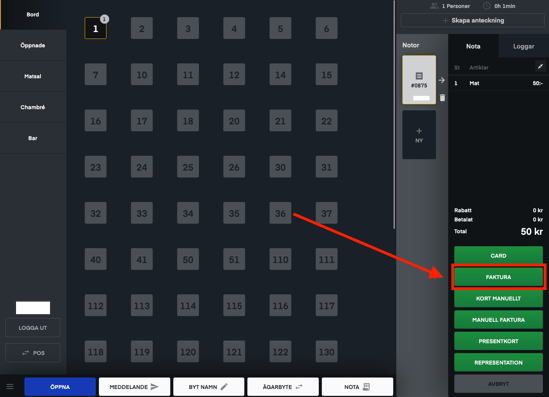Click the arrow icon next to note #0875
The height and width of the screenshot is (397, 549).
tap(442, 80)
